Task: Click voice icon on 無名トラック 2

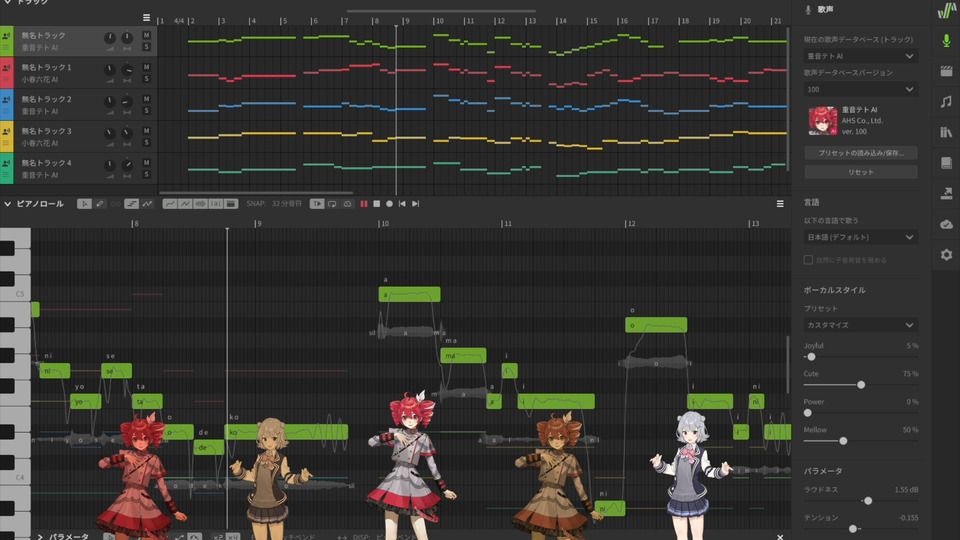Action: coord(6,99)
